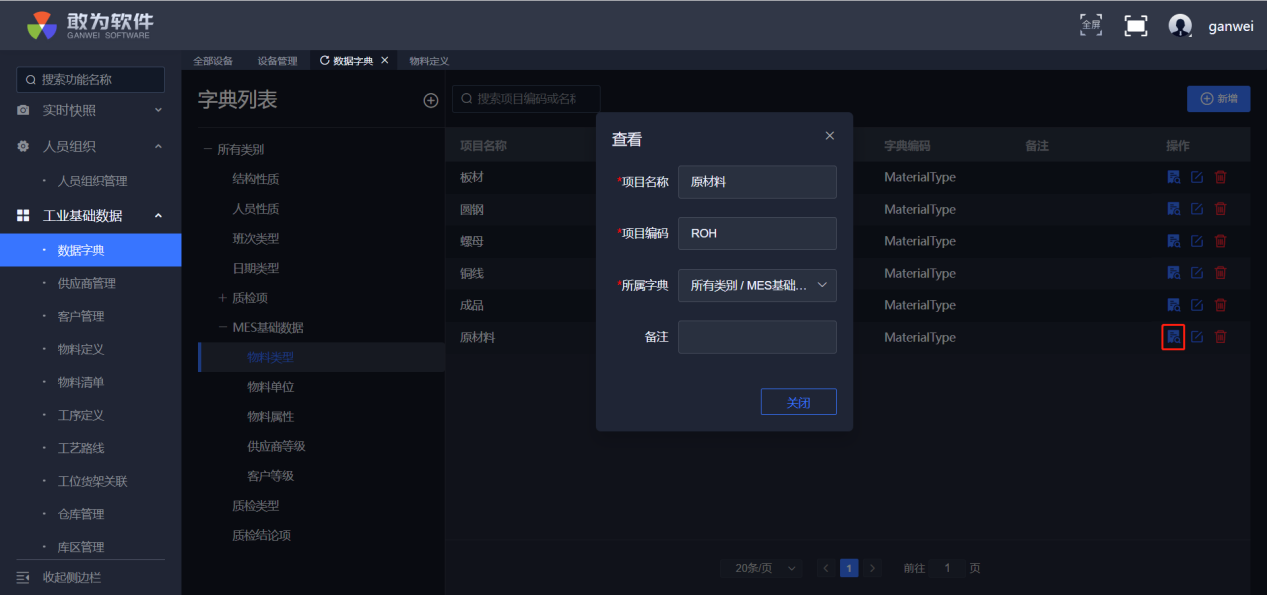The width and height of the screenshot is (1267, 595).
Task: View details icon for 成品 row
Action: coord(1173,305)
